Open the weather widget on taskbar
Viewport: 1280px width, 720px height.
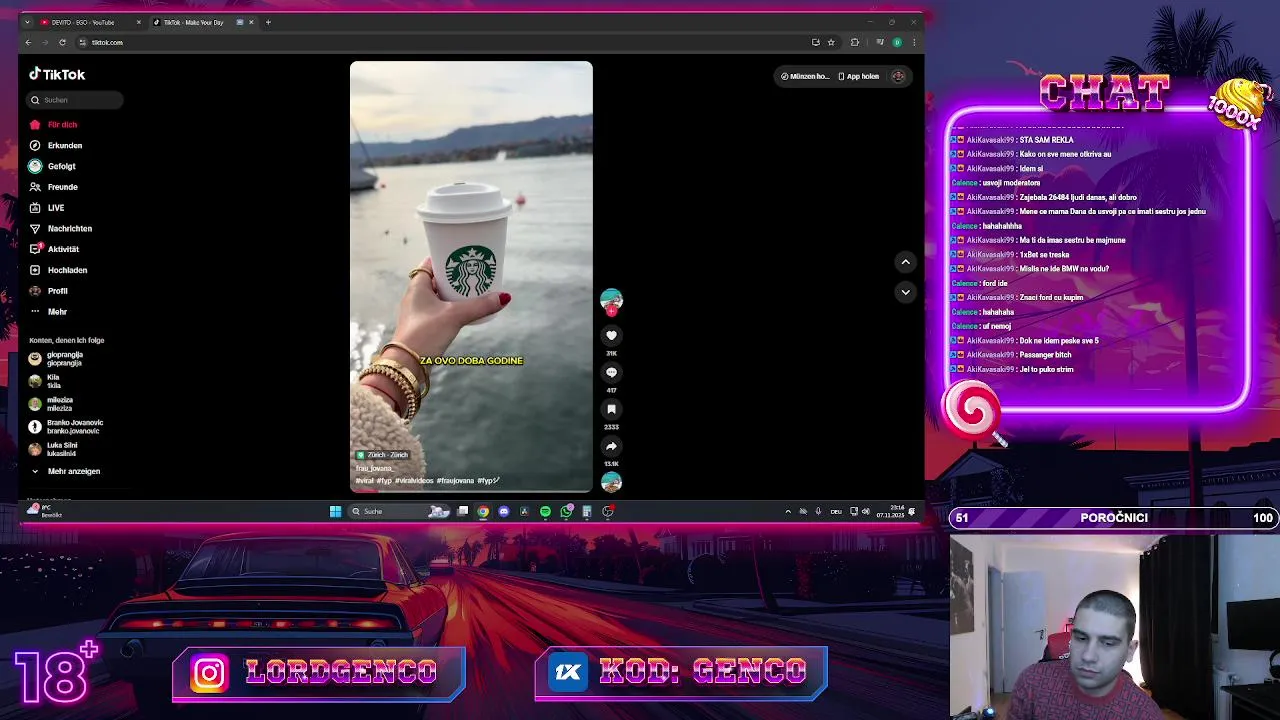tap(45, 511)
